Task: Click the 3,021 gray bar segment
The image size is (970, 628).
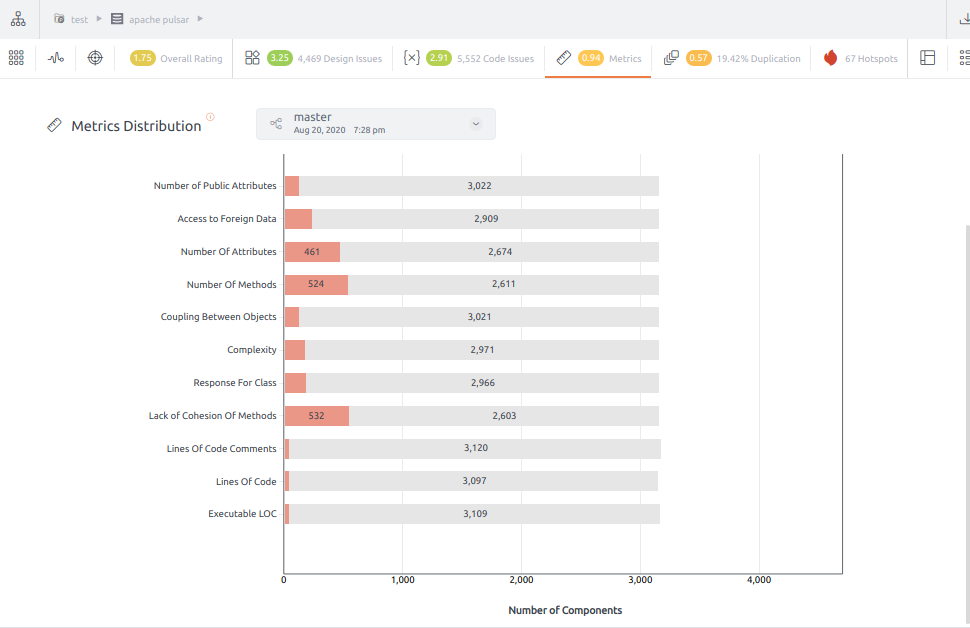Action: pyautogui.click(x=479, y=317)
